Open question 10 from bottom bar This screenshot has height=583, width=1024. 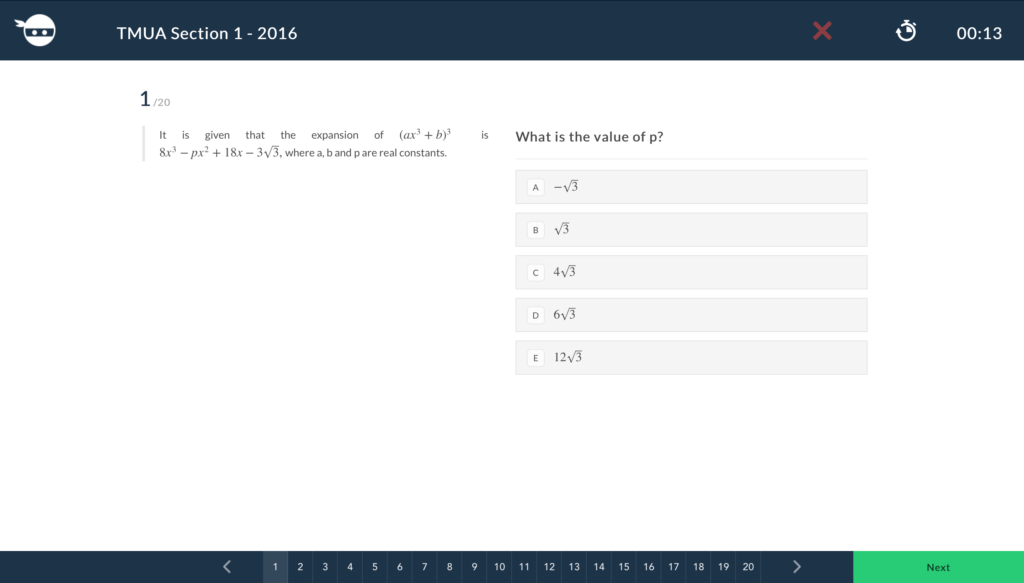click(500, 567)
